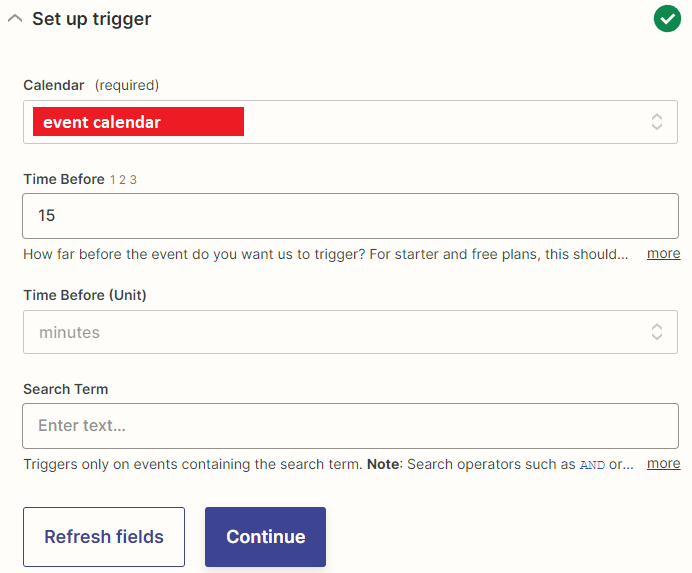The width and height of the screenshot is (692, 573).
Task: Click the Time Before label
Action: point(64,179)
